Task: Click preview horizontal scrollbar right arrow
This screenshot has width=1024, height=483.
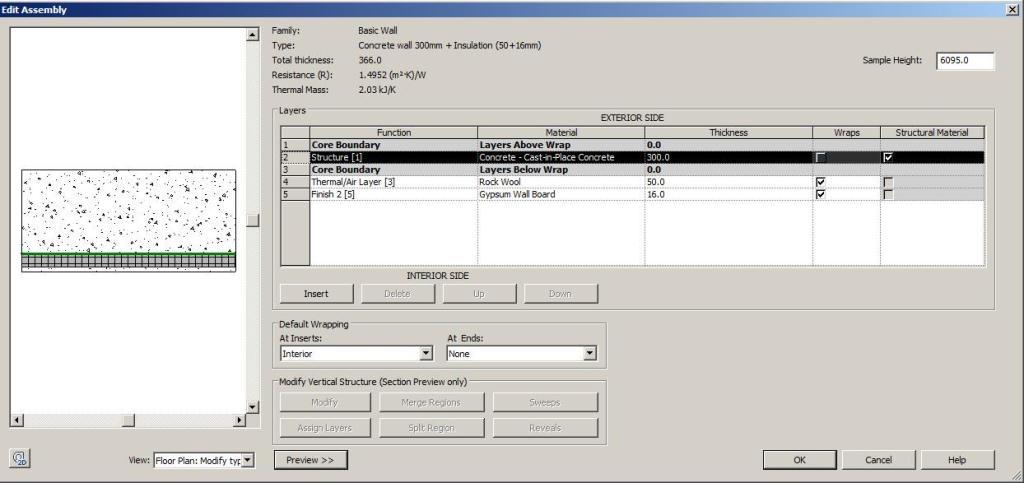Action: (x=240, y=421)
